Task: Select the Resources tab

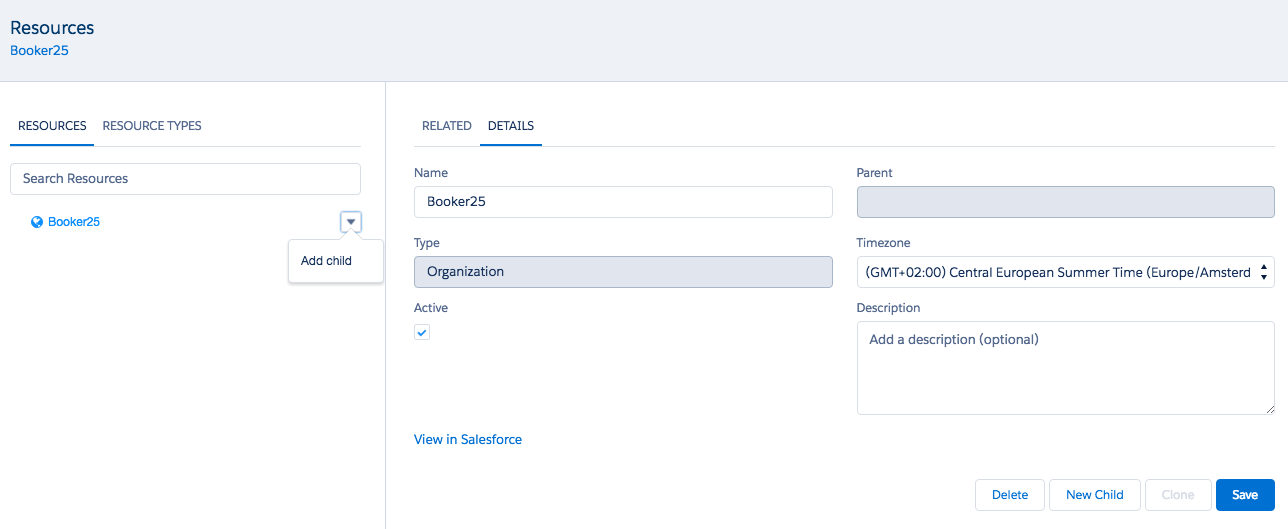Action: (52, 126)
